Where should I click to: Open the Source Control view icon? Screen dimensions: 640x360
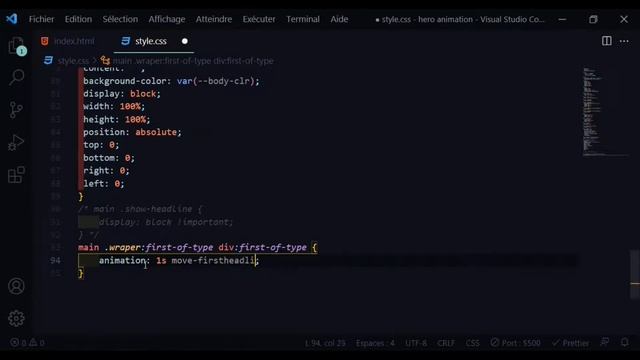(16, 110)
